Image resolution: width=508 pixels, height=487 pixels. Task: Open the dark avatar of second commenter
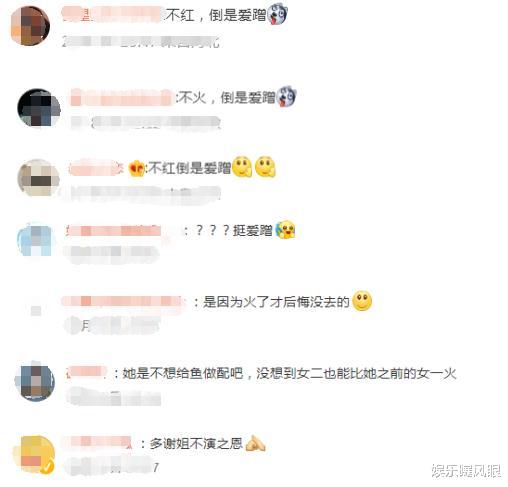click(39, 107)
